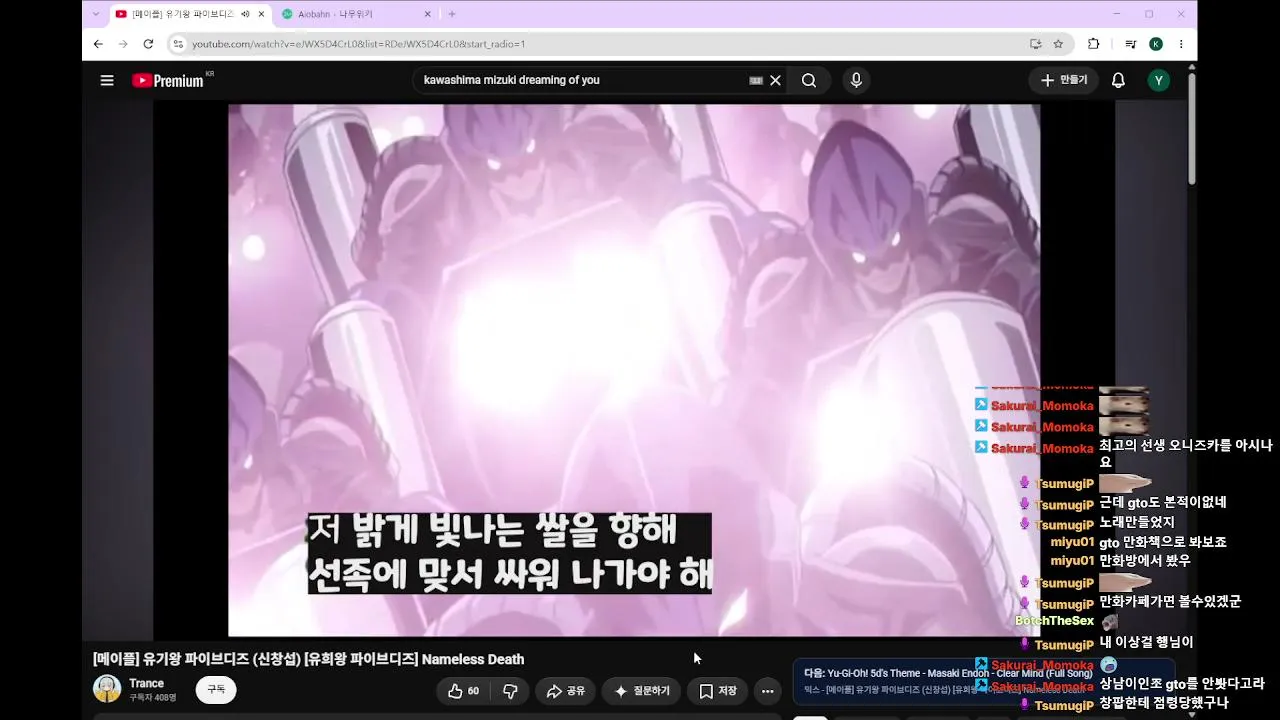This screenshot has width=1280, height=720.
Task: Open the media controls toolbar icon
Action: [1130, 44]
